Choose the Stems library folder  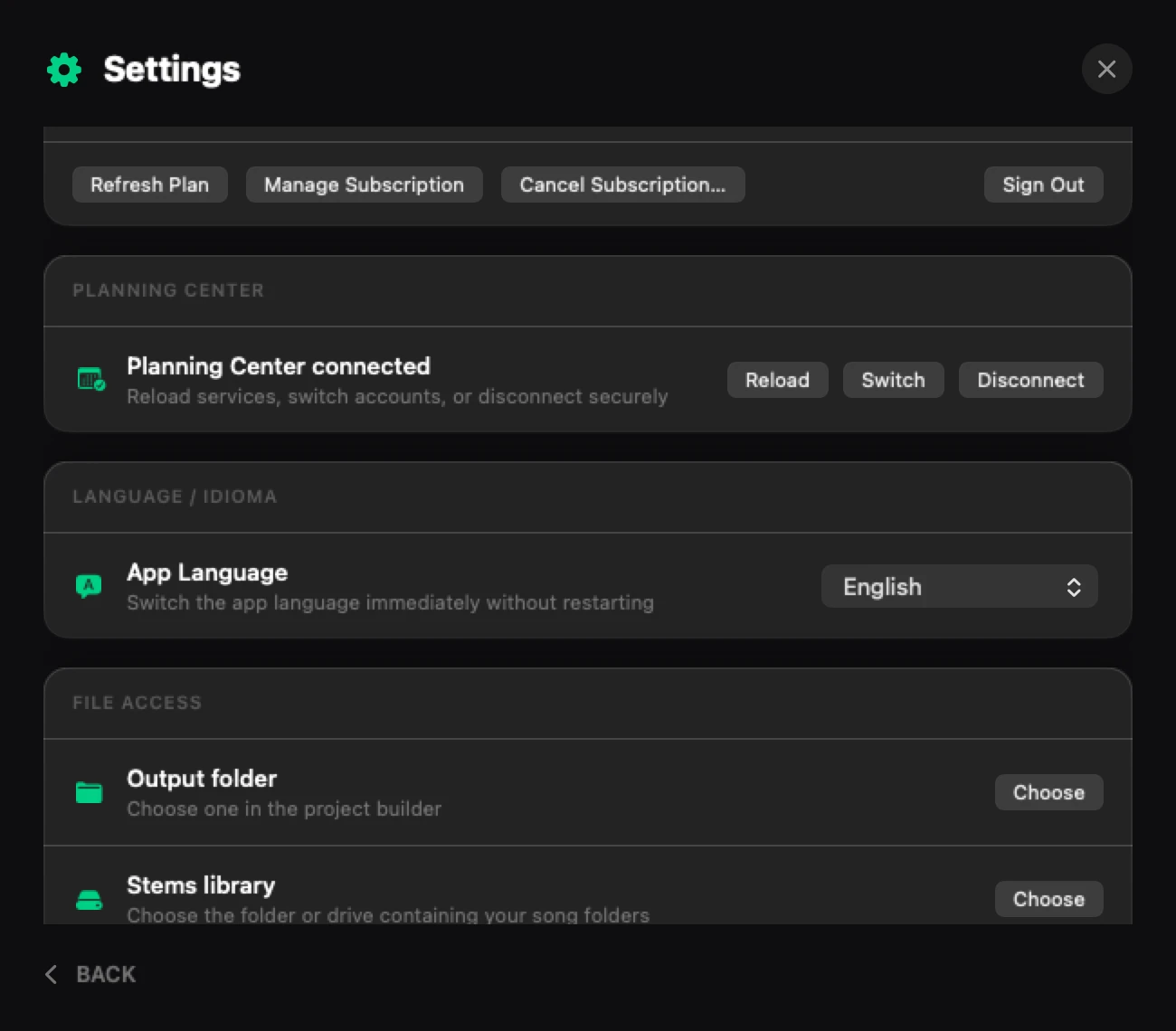[x=1048, y=899]
